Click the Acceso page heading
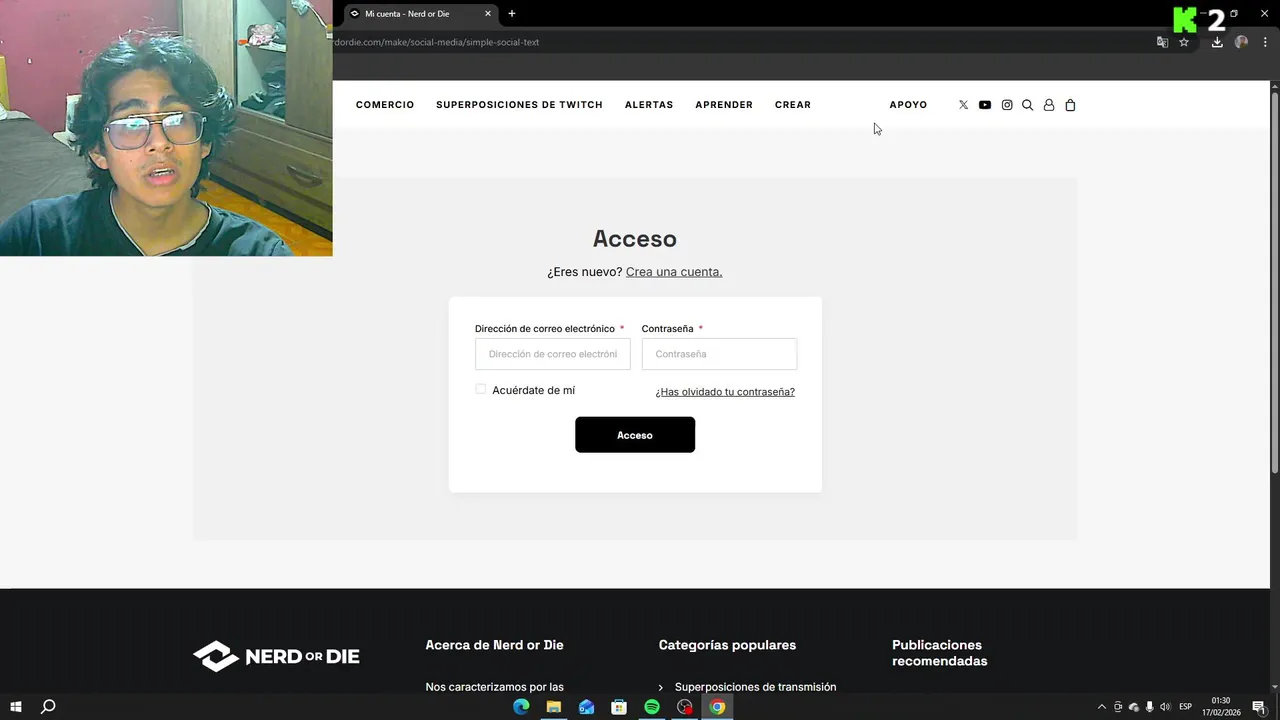The width and height of the screenshot is (1280, 720). point(635,239)
